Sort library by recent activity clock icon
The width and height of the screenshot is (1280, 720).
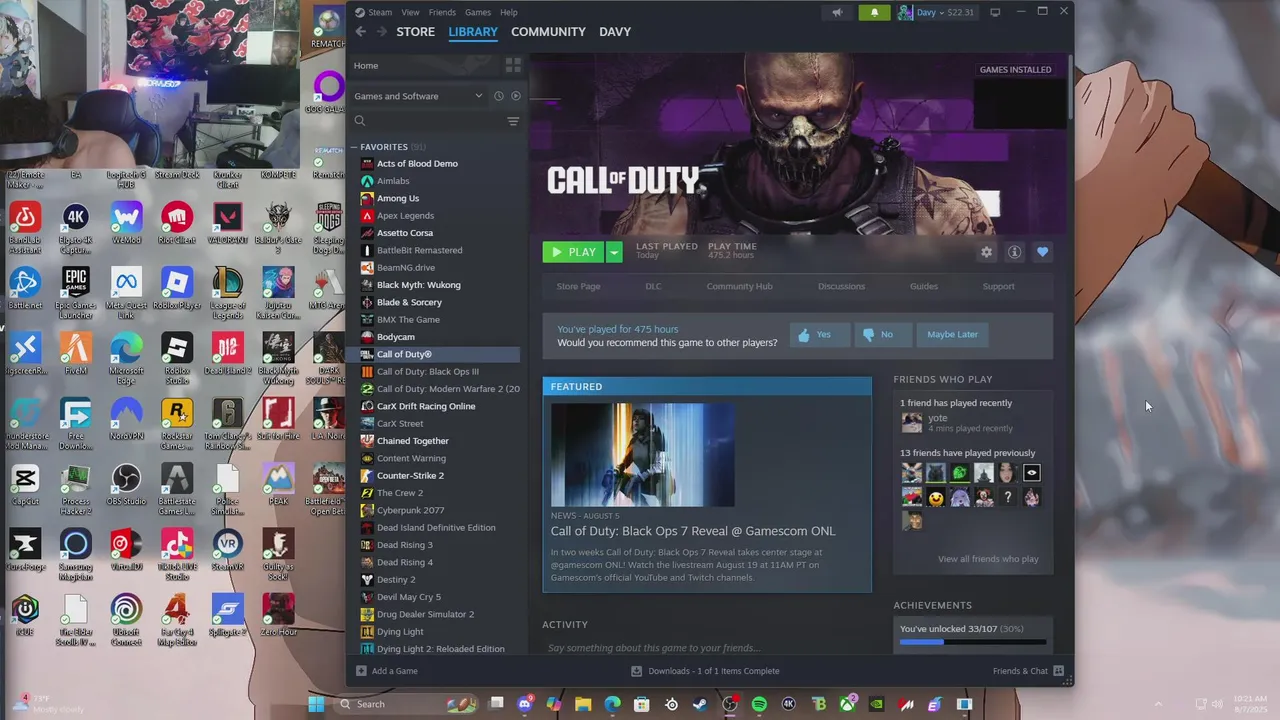click(x=499, y=96)
